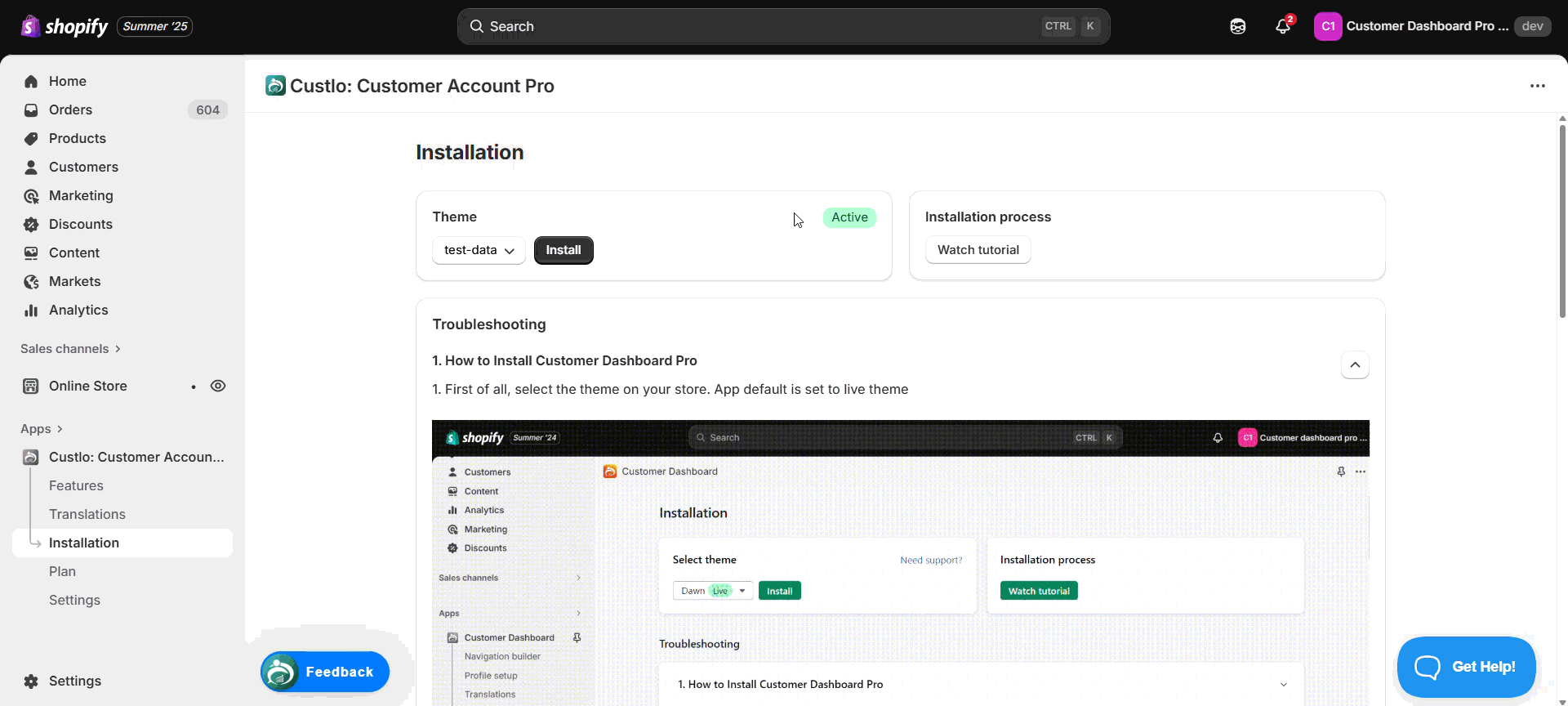Open the Plan submenu item

coord(62,571)
